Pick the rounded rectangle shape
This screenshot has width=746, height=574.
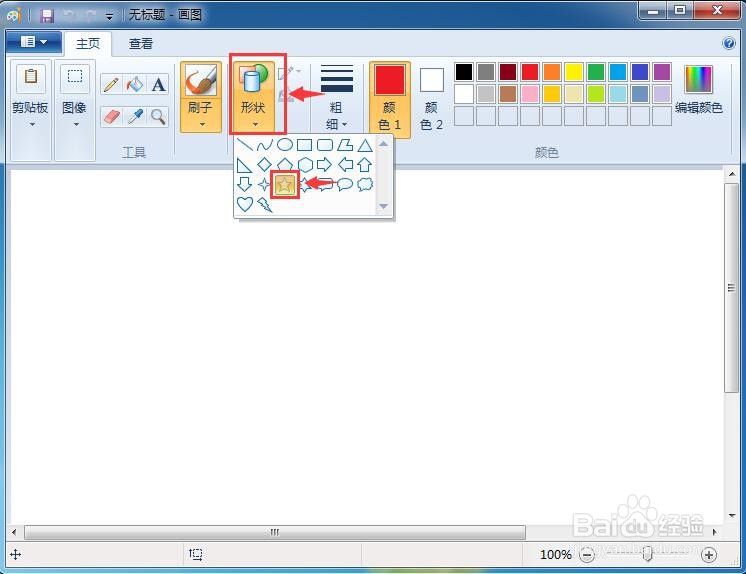click(324, 145)
